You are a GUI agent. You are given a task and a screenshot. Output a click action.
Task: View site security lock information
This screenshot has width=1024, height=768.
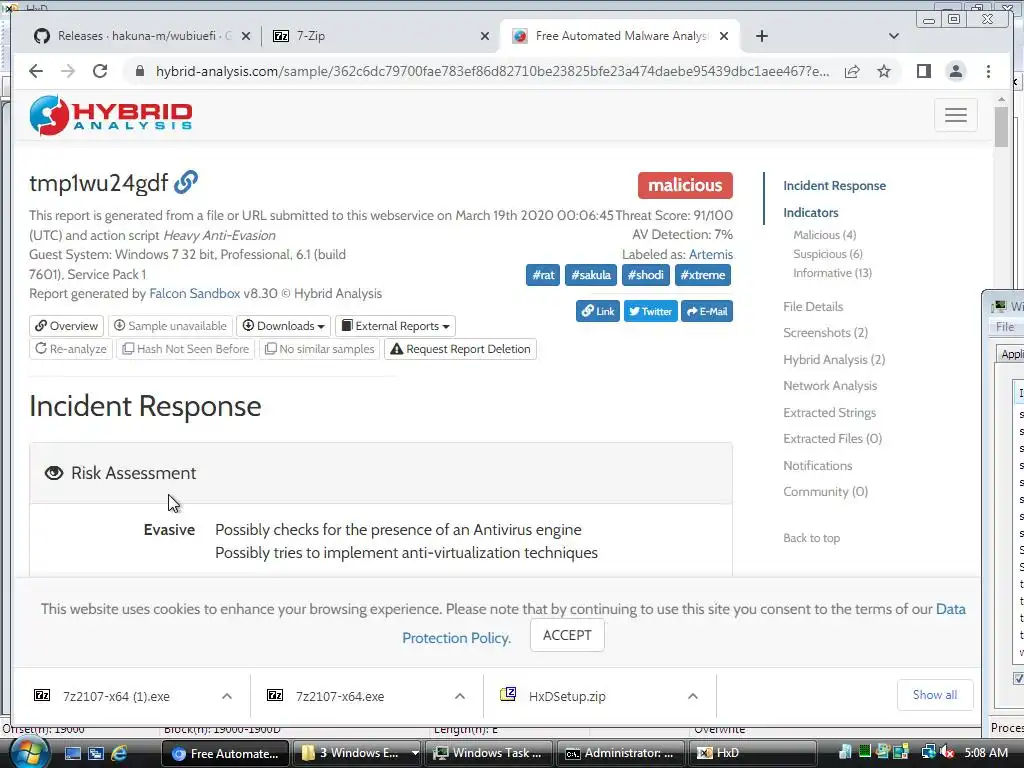(139, 71)
